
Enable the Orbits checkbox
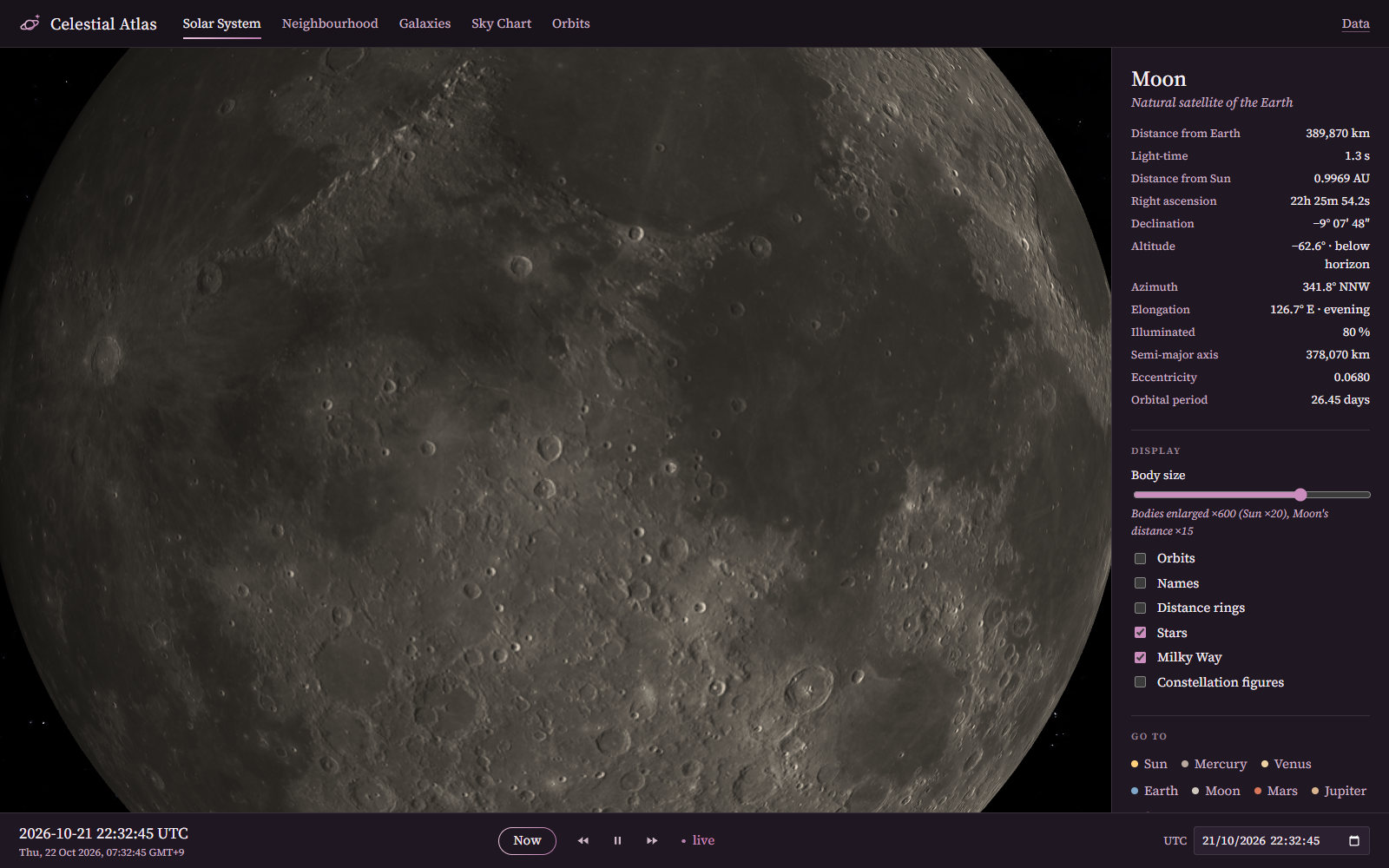(1141, 558)
